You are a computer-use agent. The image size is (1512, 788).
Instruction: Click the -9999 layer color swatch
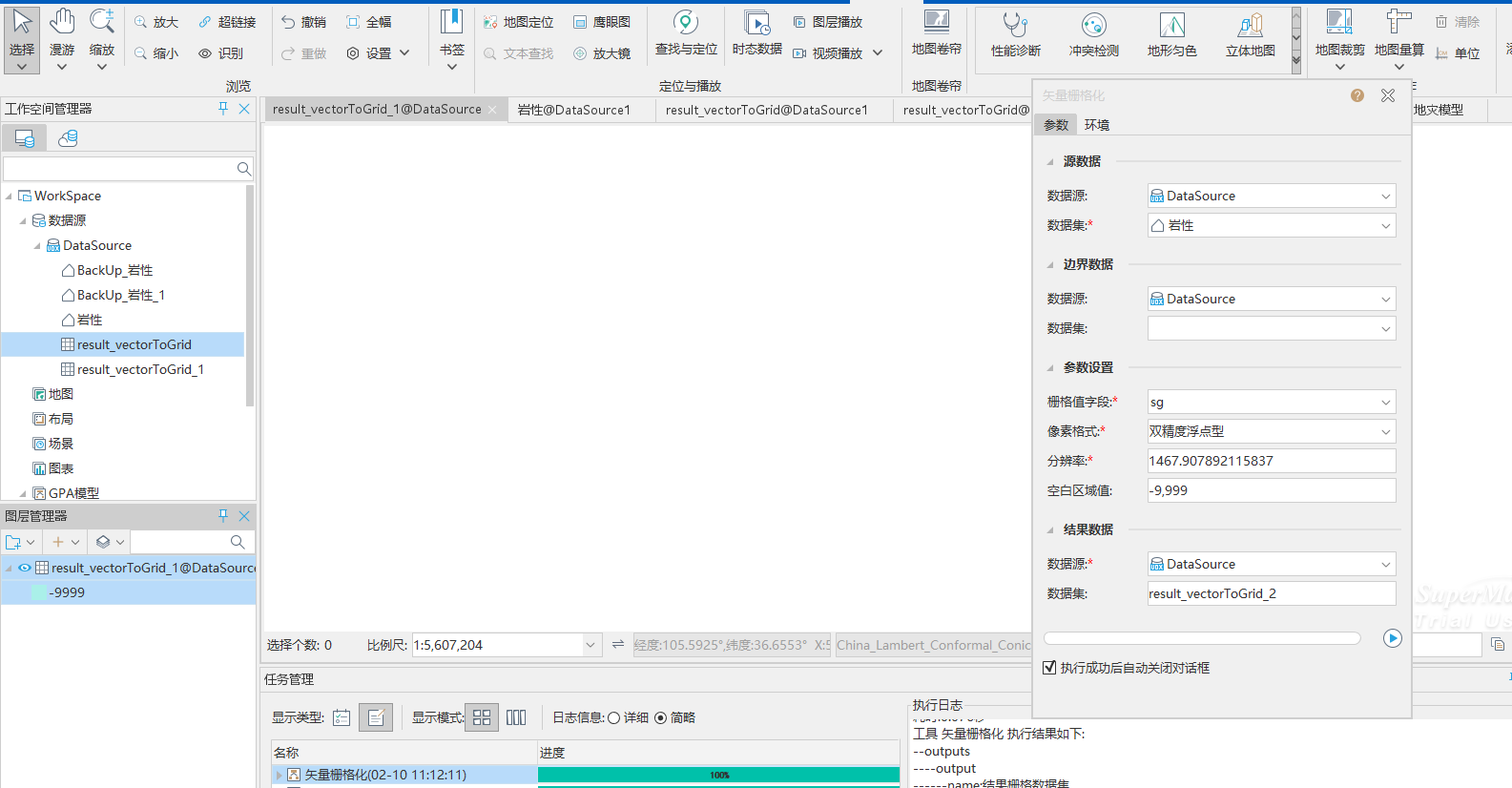[x=40, y=592]
